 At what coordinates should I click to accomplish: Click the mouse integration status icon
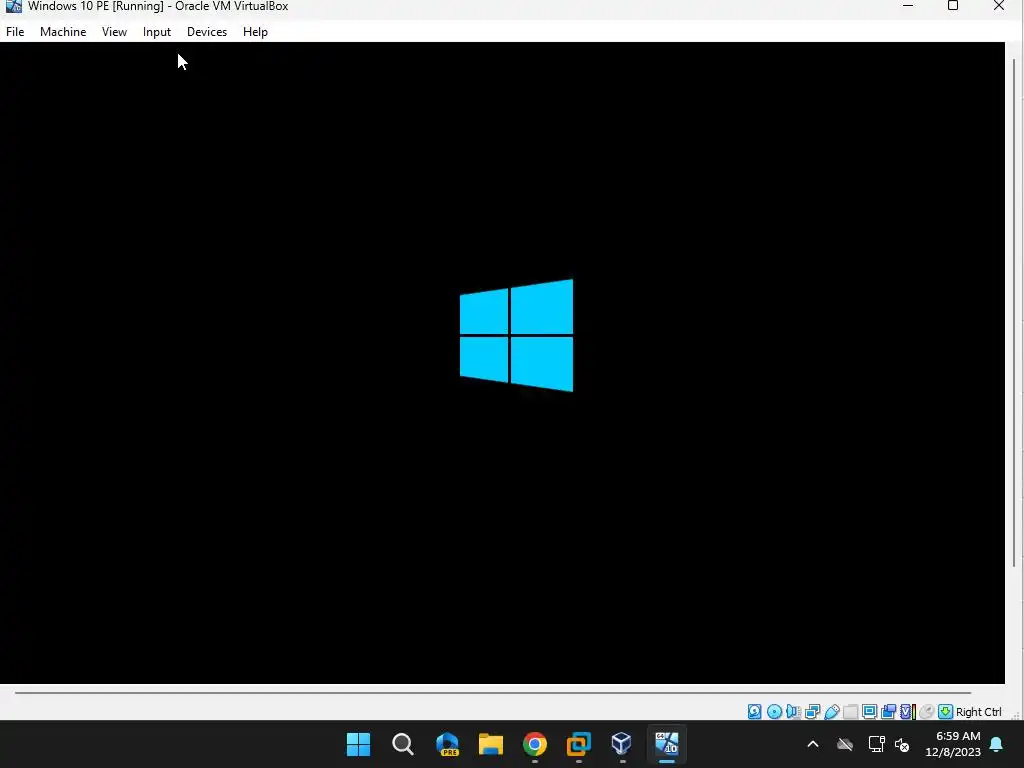926,712
